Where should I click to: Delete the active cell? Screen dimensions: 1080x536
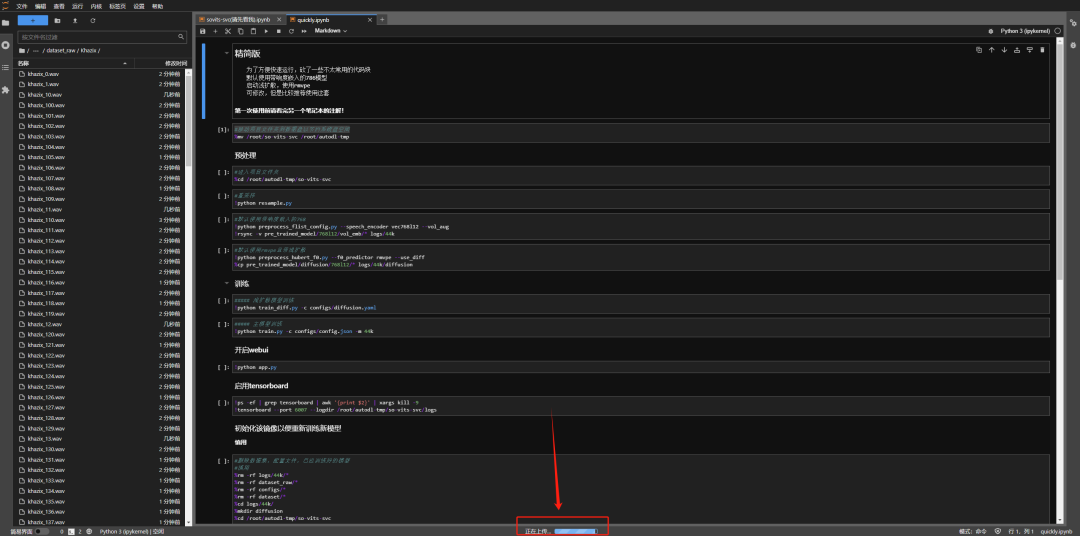tap(1042, 50)
